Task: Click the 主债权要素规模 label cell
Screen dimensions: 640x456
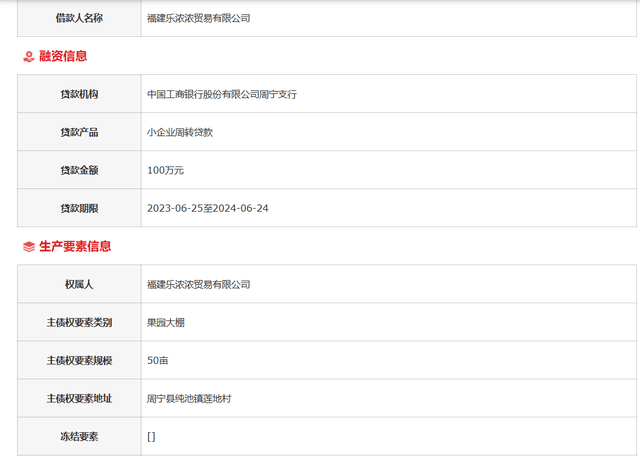Action: [79, 360]
